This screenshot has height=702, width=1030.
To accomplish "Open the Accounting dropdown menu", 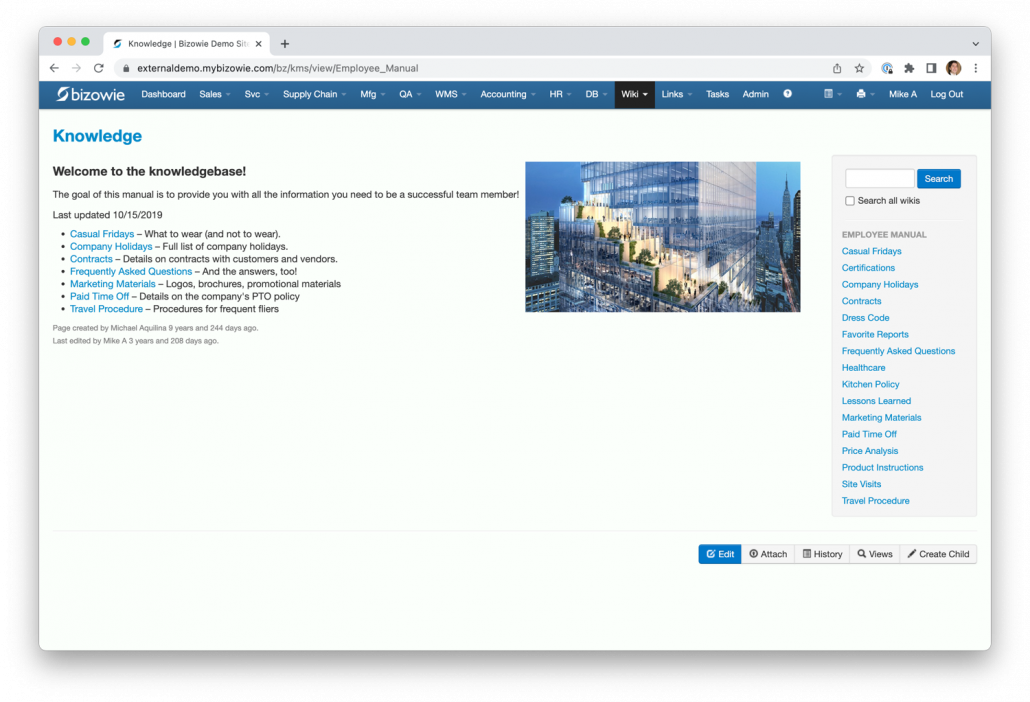I will coord(507,94).
